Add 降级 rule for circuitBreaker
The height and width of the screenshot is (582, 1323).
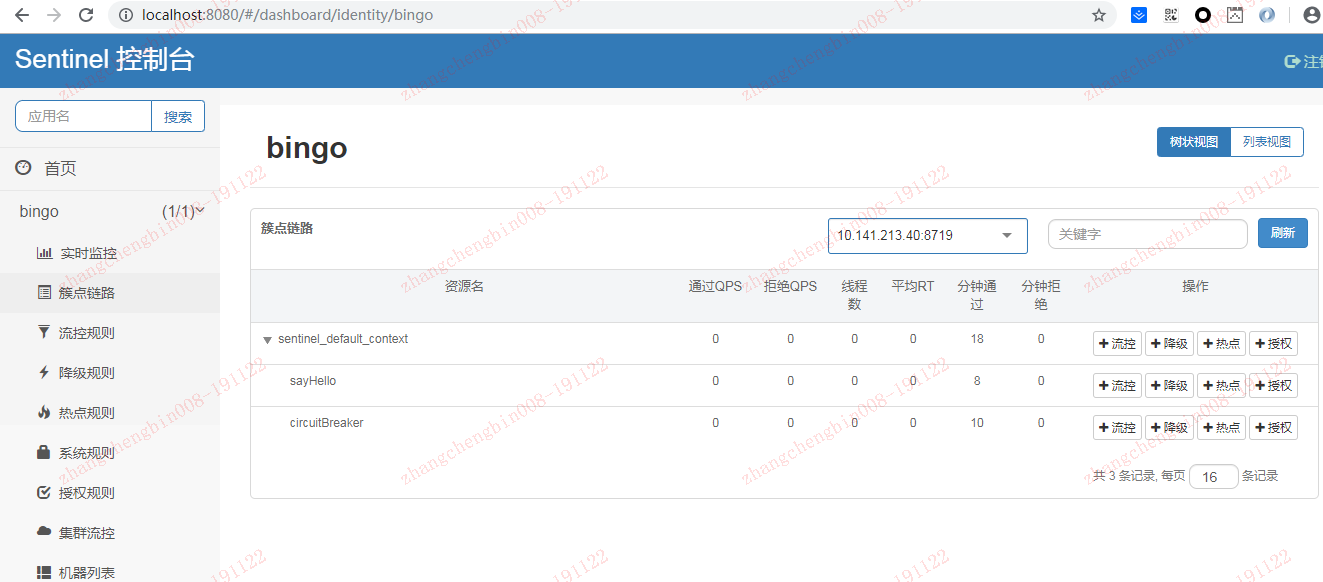[1169, 428]
